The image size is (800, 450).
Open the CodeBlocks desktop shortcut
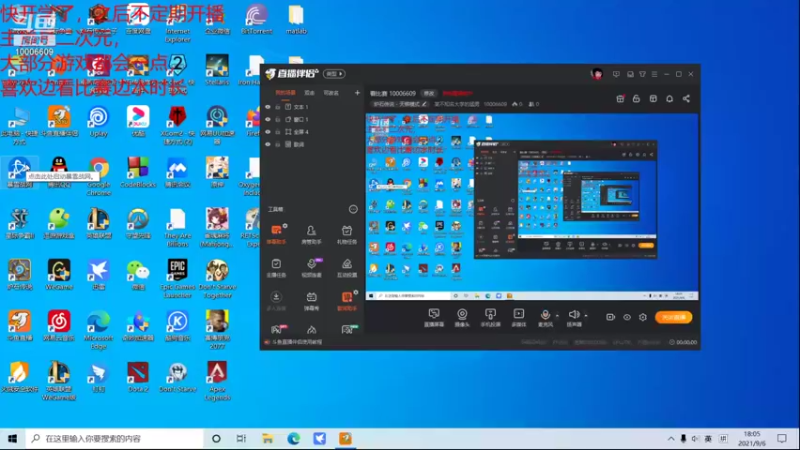coord(138,172)
